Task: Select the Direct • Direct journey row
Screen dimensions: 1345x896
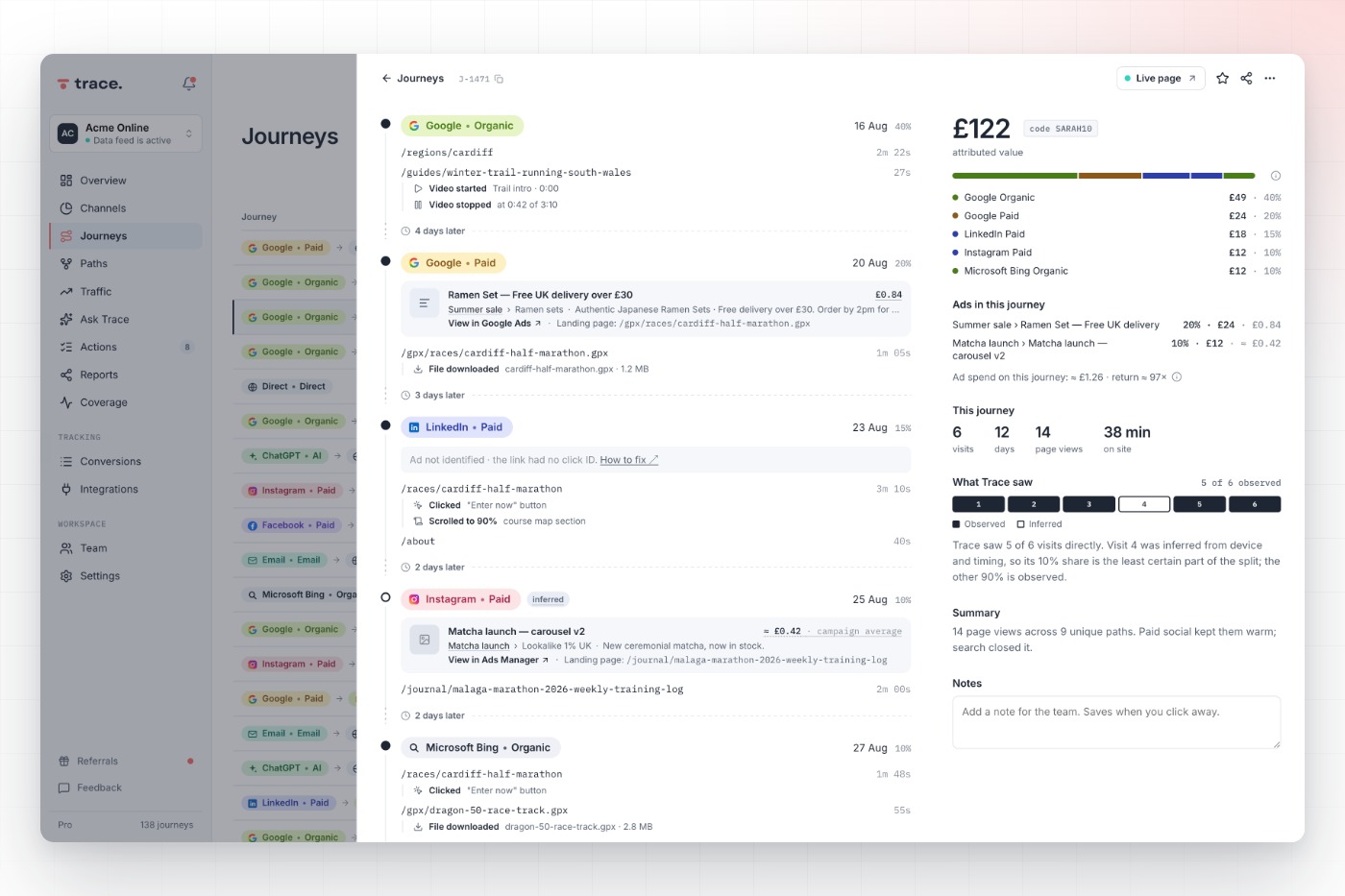Action: click(294, 387)
